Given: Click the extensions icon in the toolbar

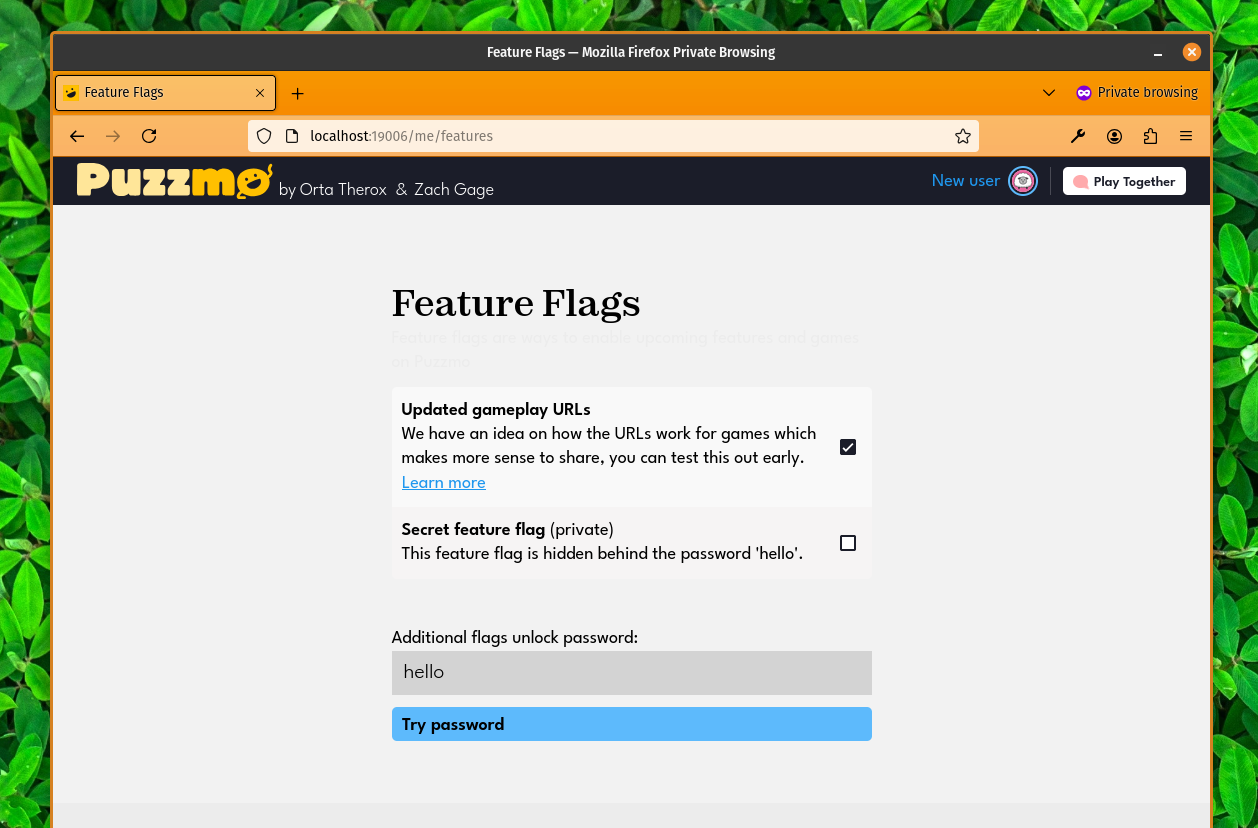Looking at the screenshot, I should [x=1150, y=136].
